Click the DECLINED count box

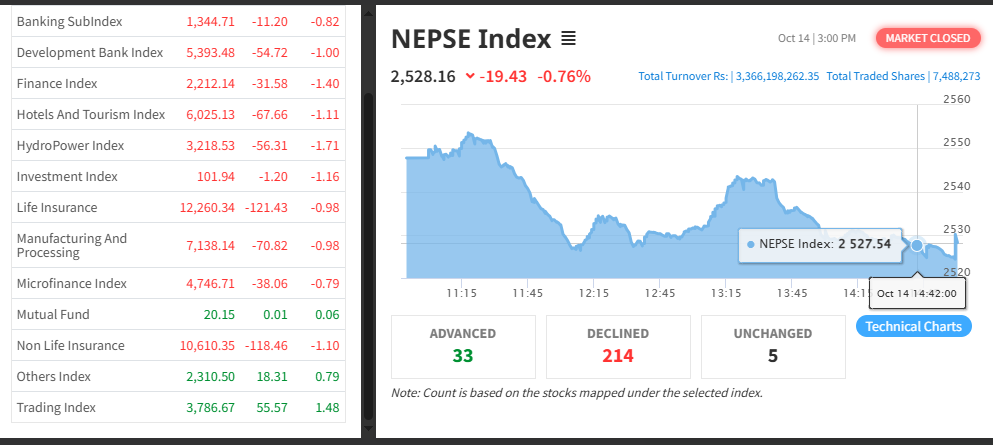point(617,346)
